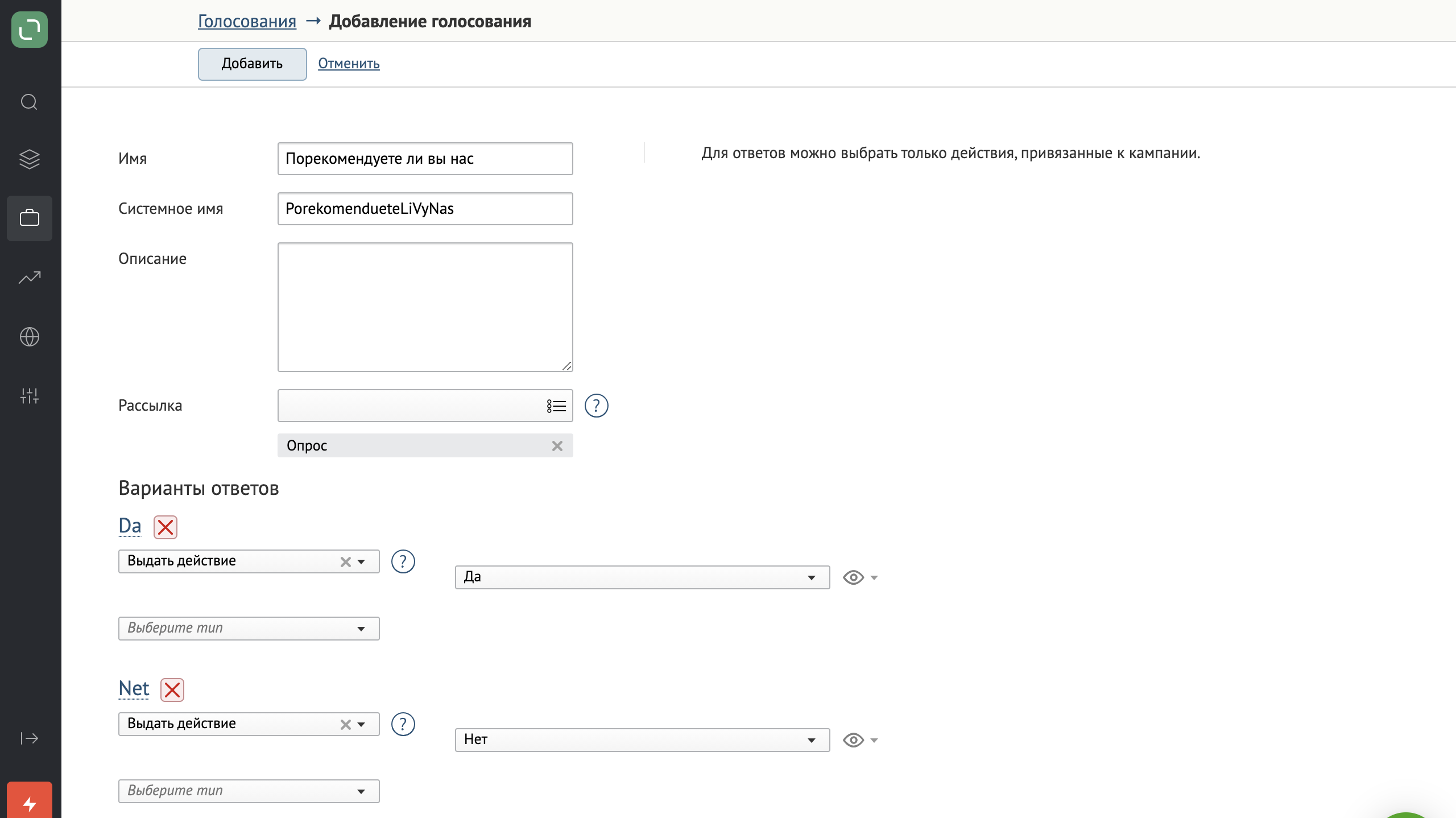Open the trending analytics icon
Screen dimensions: 1456x818
tap(30, 278)
